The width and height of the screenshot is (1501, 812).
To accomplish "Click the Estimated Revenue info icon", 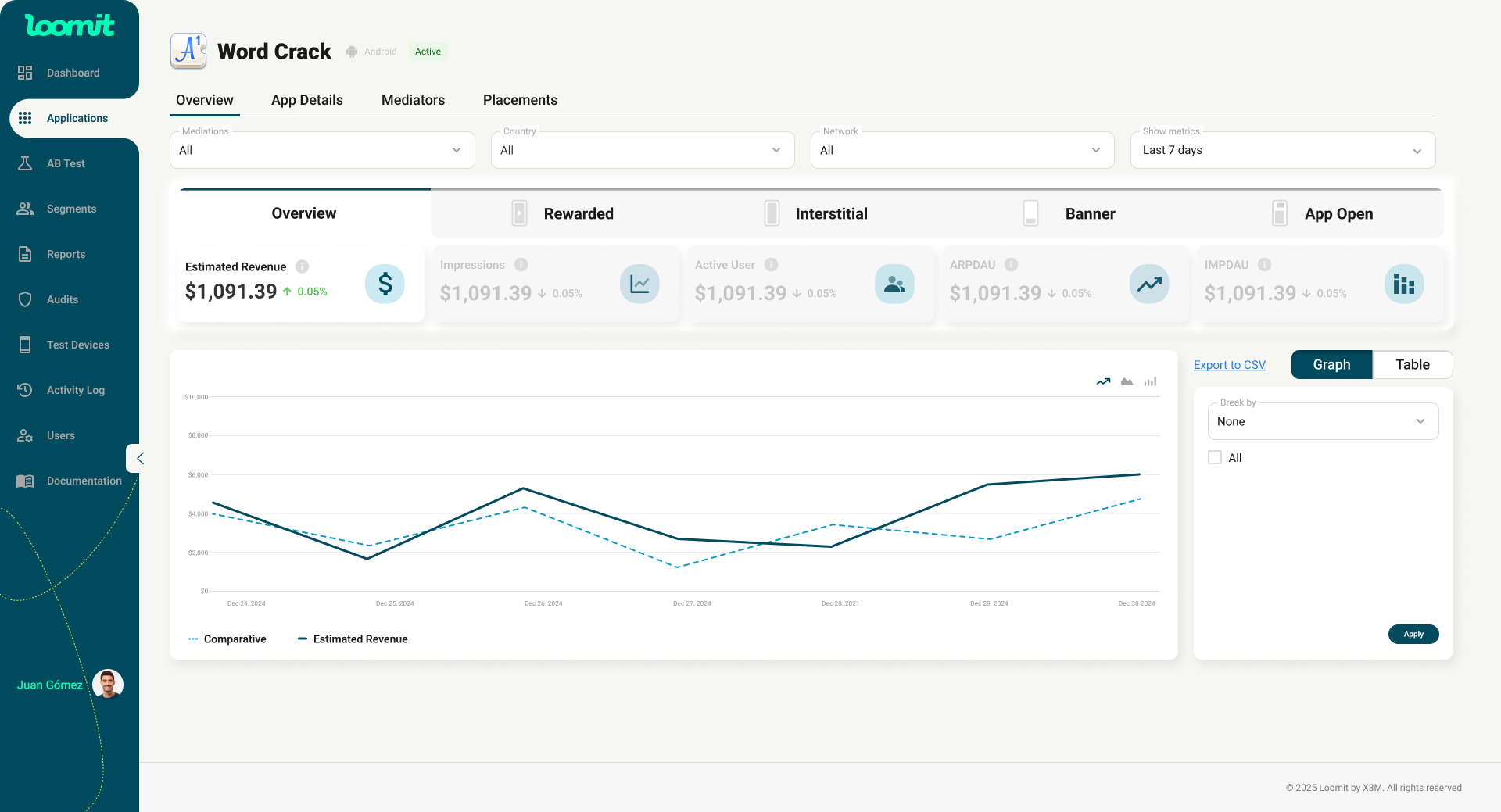I will (302, 266).
